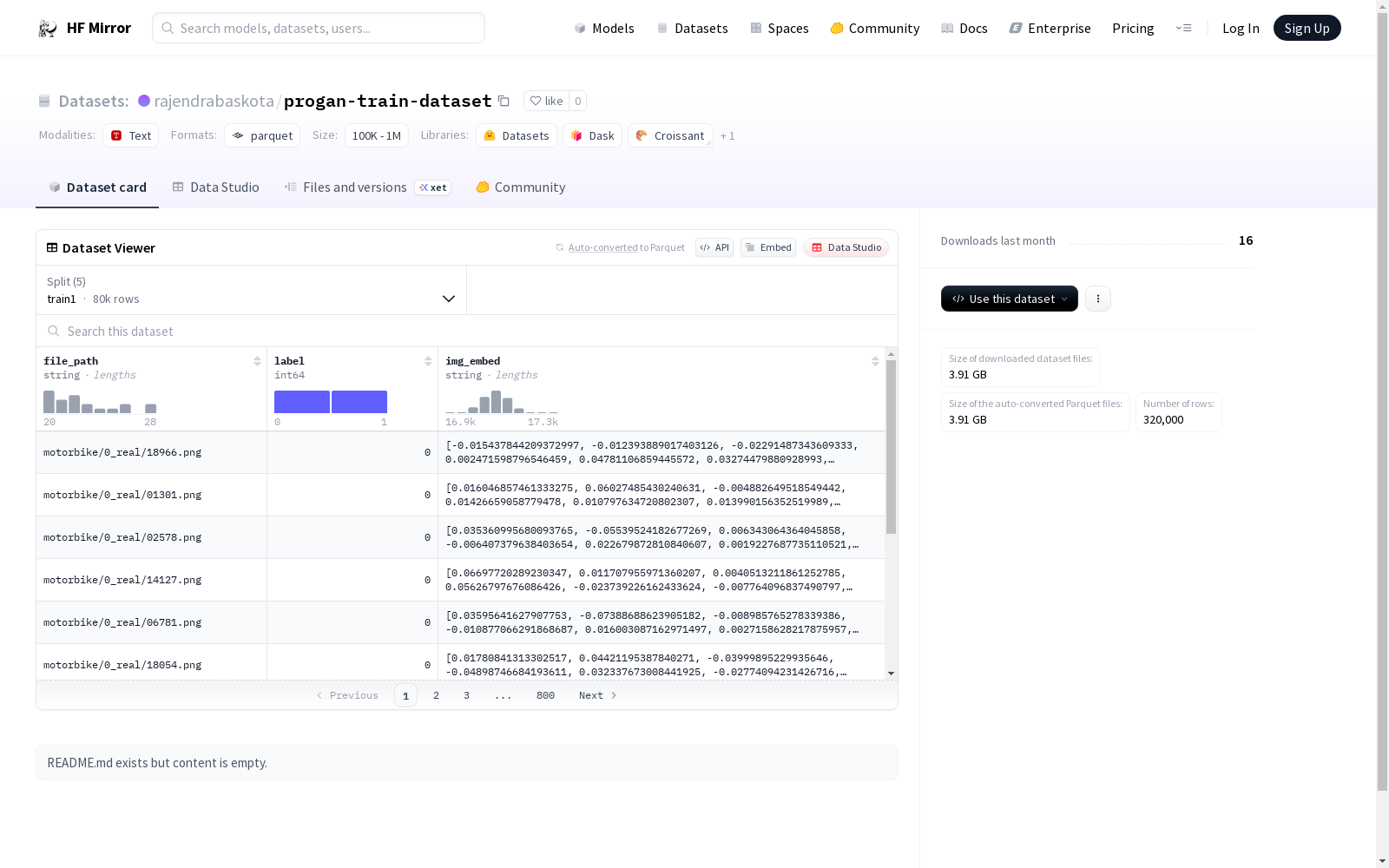Screen dimensions: 1389x868
Task: Click the Sign Up button
Action: 1307,28
